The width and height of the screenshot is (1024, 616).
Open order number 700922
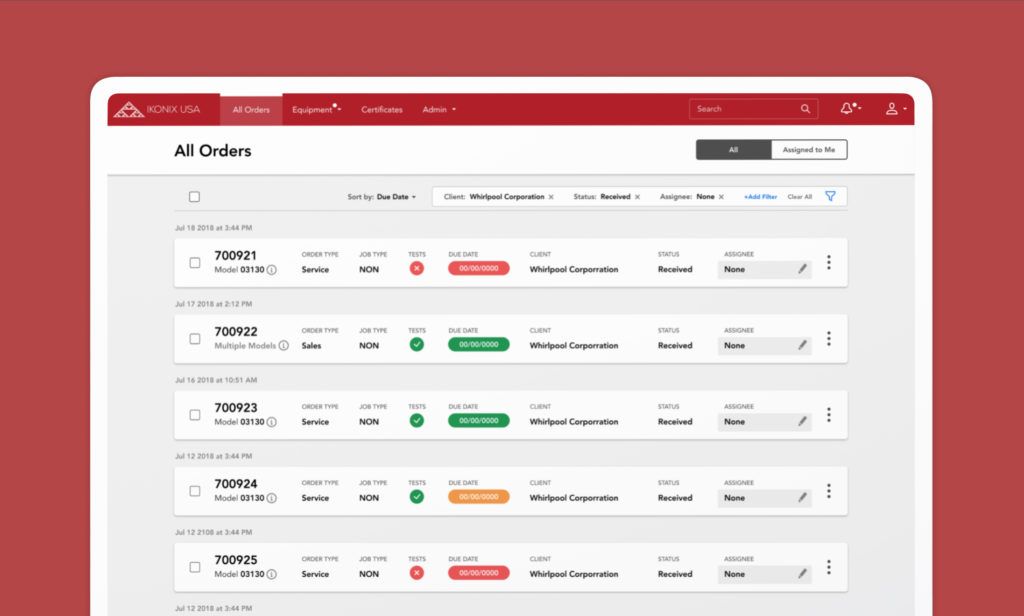tap(236, 331)
